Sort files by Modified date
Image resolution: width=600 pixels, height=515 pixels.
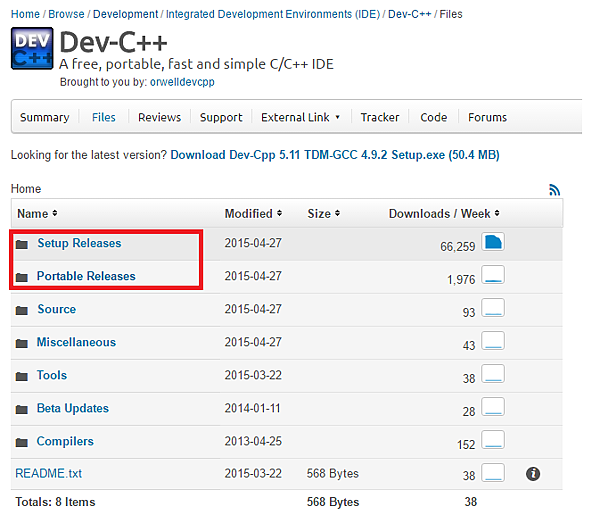pos(253,213)
